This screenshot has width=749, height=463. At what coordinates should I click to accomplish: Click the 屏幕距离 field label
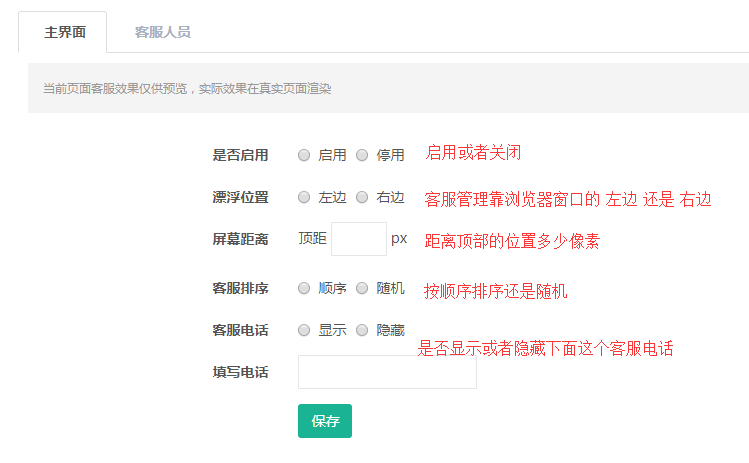tap(240, 239)
